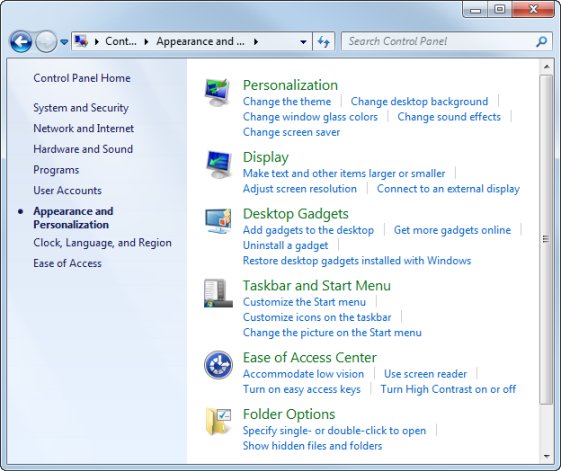Image resolution: width=561 pixels, height=471 pixels.
Task: Click Show hidden files and folders
Action: 312,446
